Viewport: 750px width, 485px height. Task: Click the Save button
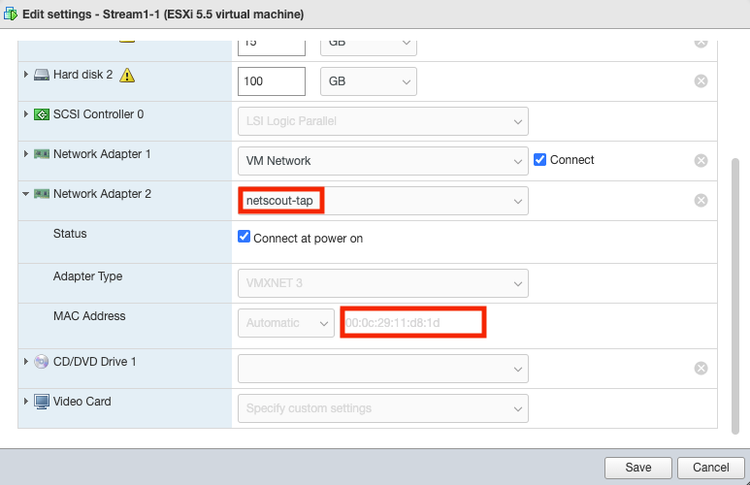tap(638, 467)
